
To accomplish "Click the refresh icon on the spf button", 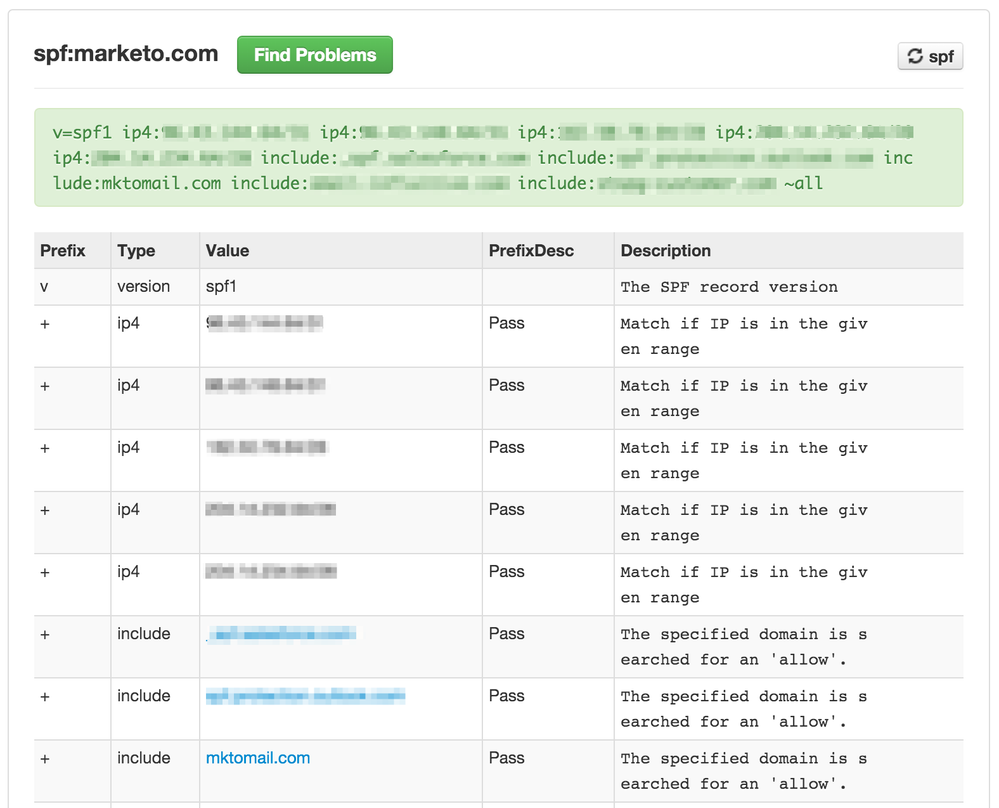I will 915,57.
